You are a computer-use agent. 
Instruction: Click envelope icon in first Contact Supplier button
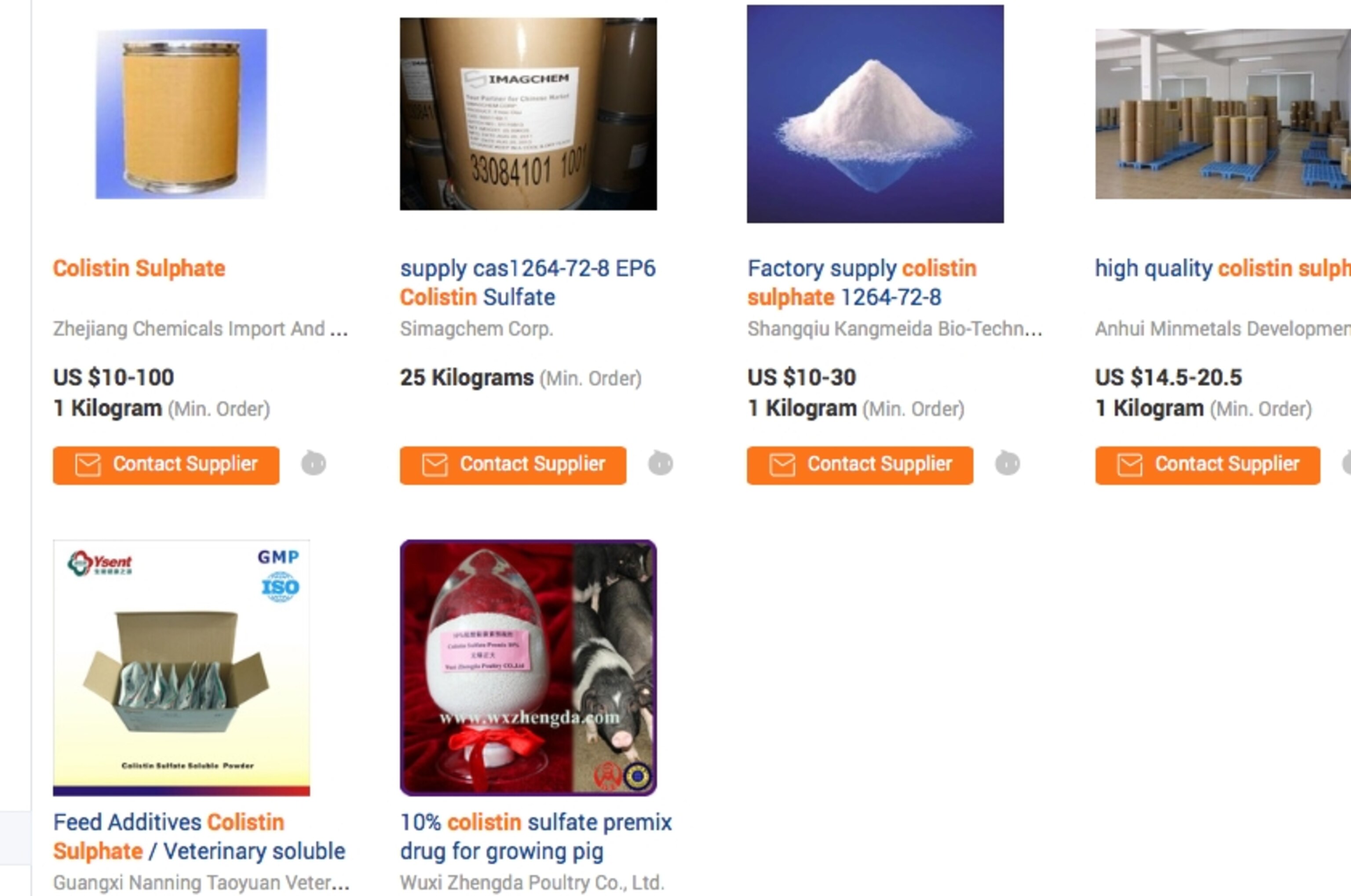click(88, 465)
